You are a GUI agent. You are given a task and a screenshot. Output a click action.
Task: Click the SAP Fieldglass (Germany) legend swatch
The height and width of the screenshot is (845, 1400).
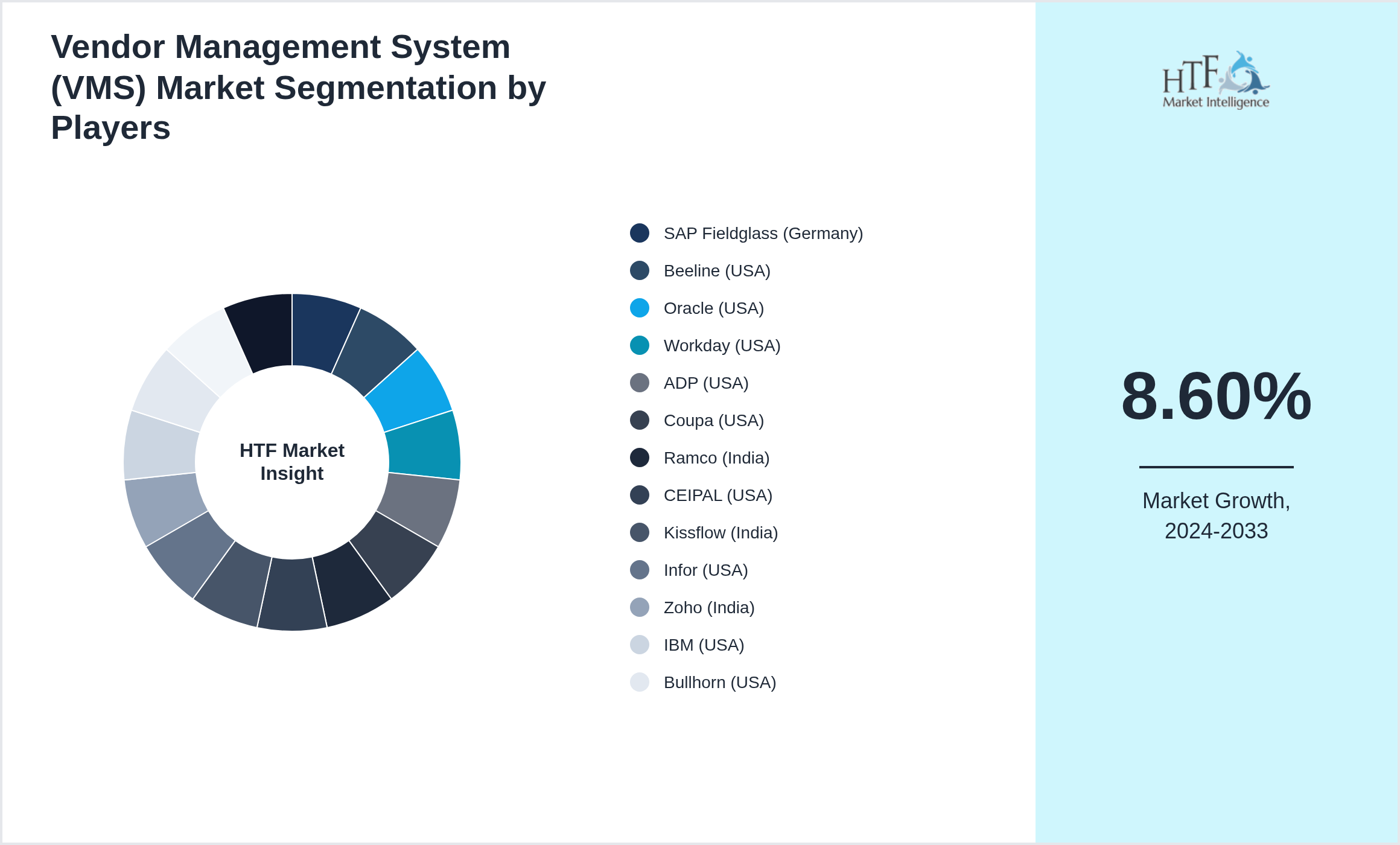(x=640, y=233)
